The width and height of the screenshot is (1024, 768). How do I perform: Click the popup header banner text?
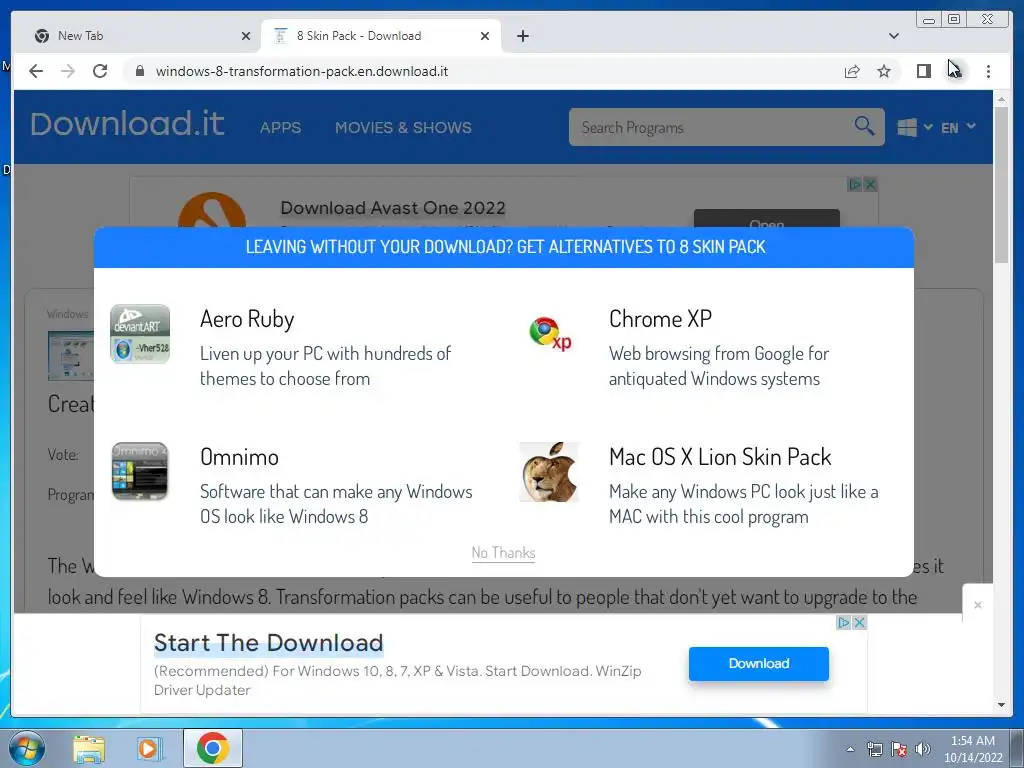[505, 247]
